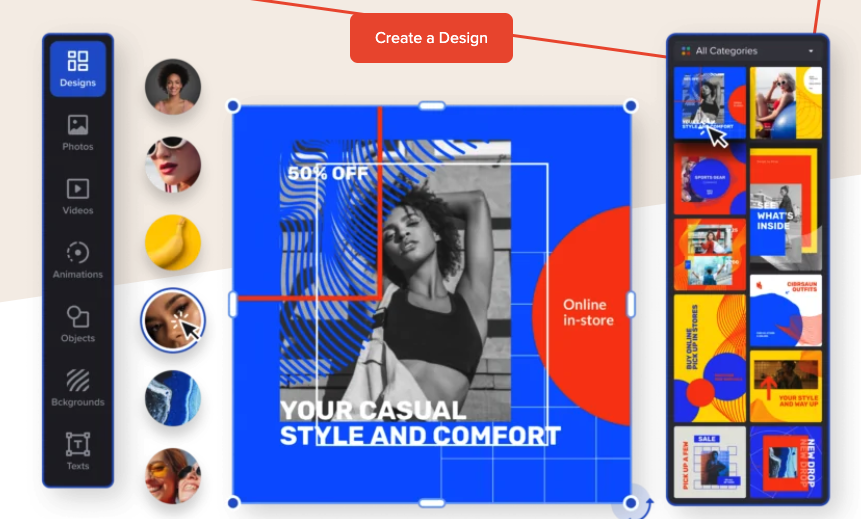861x519 pixels.
Task: Open the Designs panel in sidebar
Action: tap(77, 69)
